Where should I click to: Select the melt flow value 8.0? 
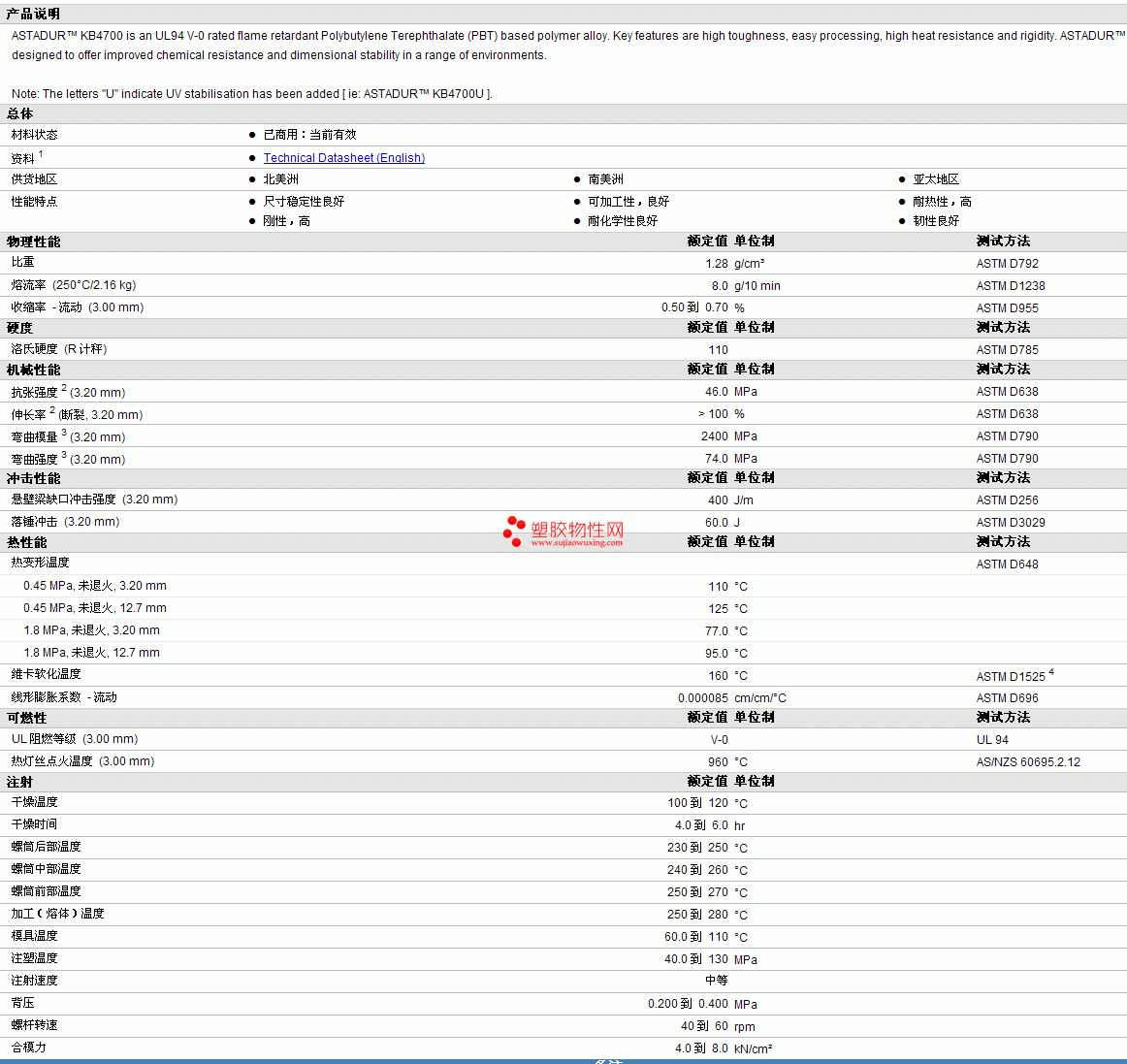720,286
